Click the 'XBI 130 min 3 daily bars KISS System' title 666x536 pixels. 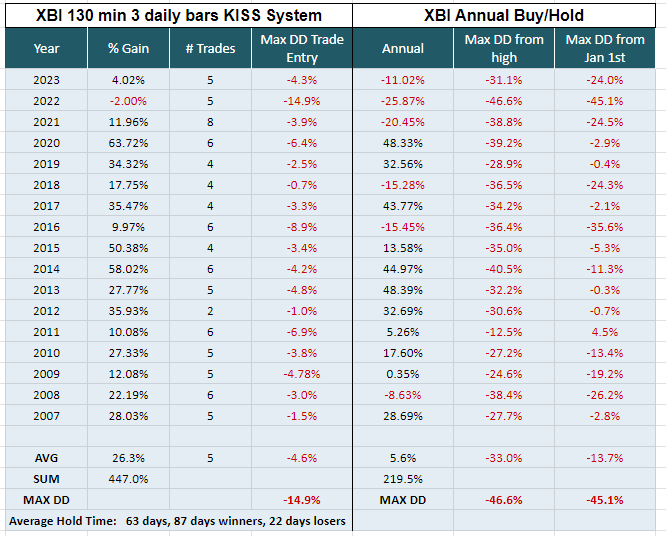pos(178,15)
